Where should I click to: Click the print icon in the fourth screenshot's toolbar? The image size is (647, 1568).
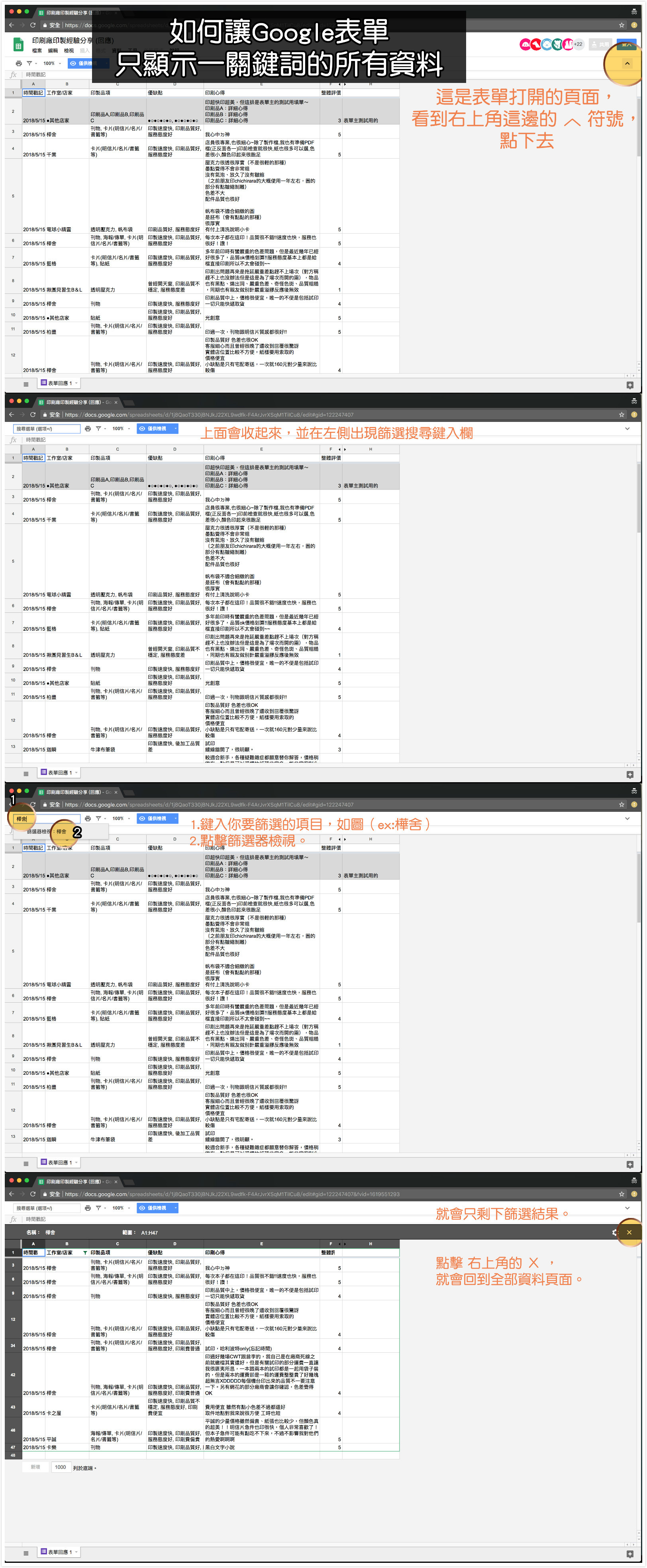coord(88,1208)
